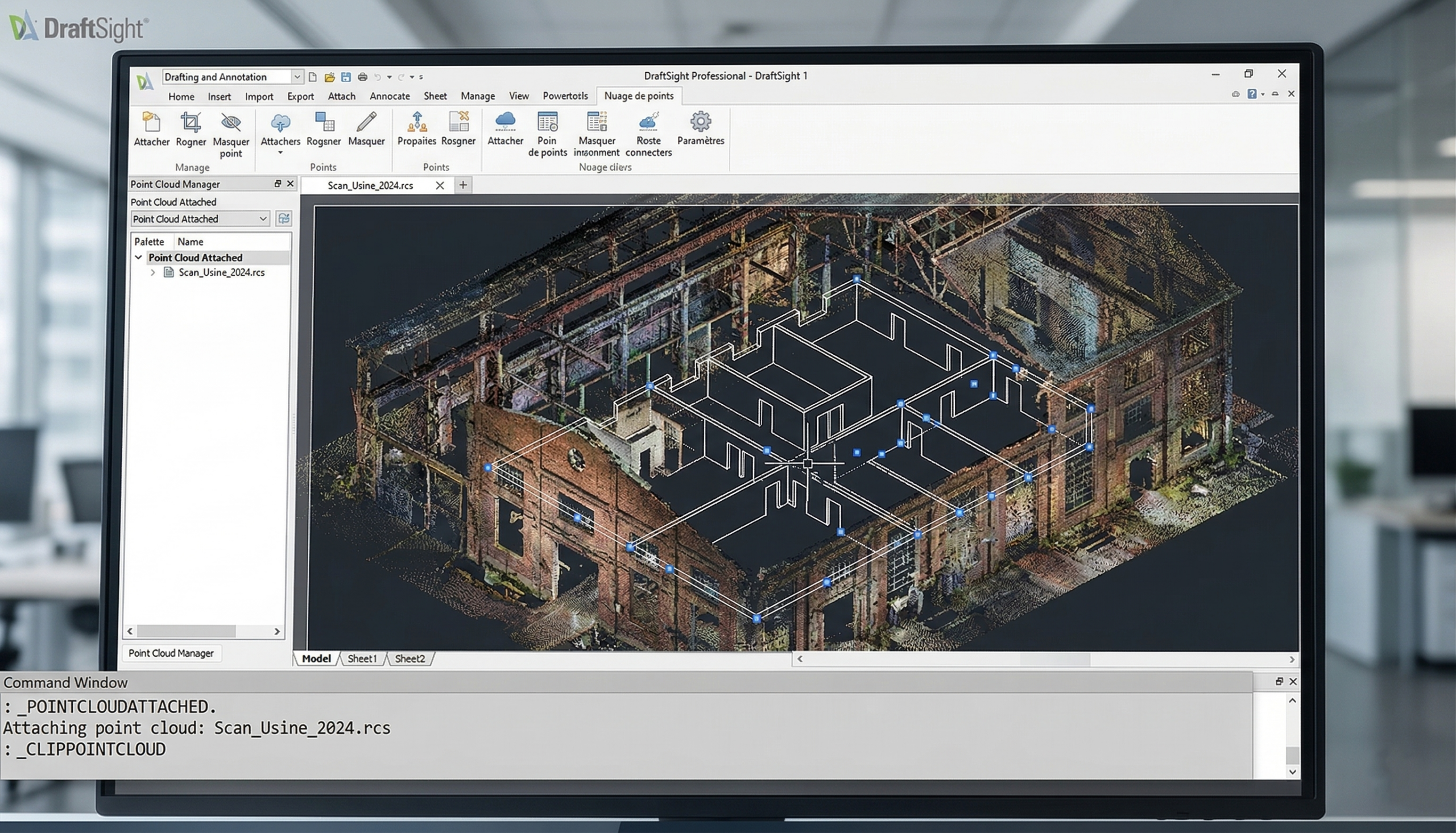Expand the Scan_Usine_2024.rcs tree node

click(x=153, y=272)
